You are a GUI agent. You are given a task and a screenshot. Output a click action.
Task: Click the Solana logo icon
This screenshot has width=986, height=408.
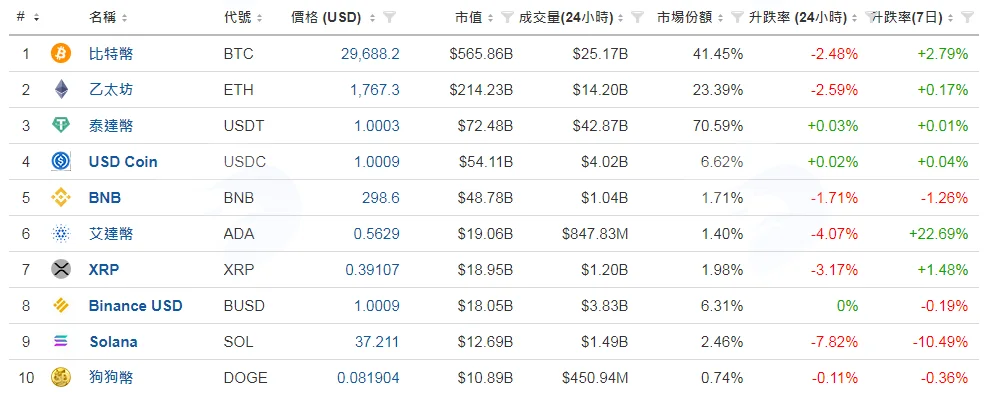[x=61, y=342]
